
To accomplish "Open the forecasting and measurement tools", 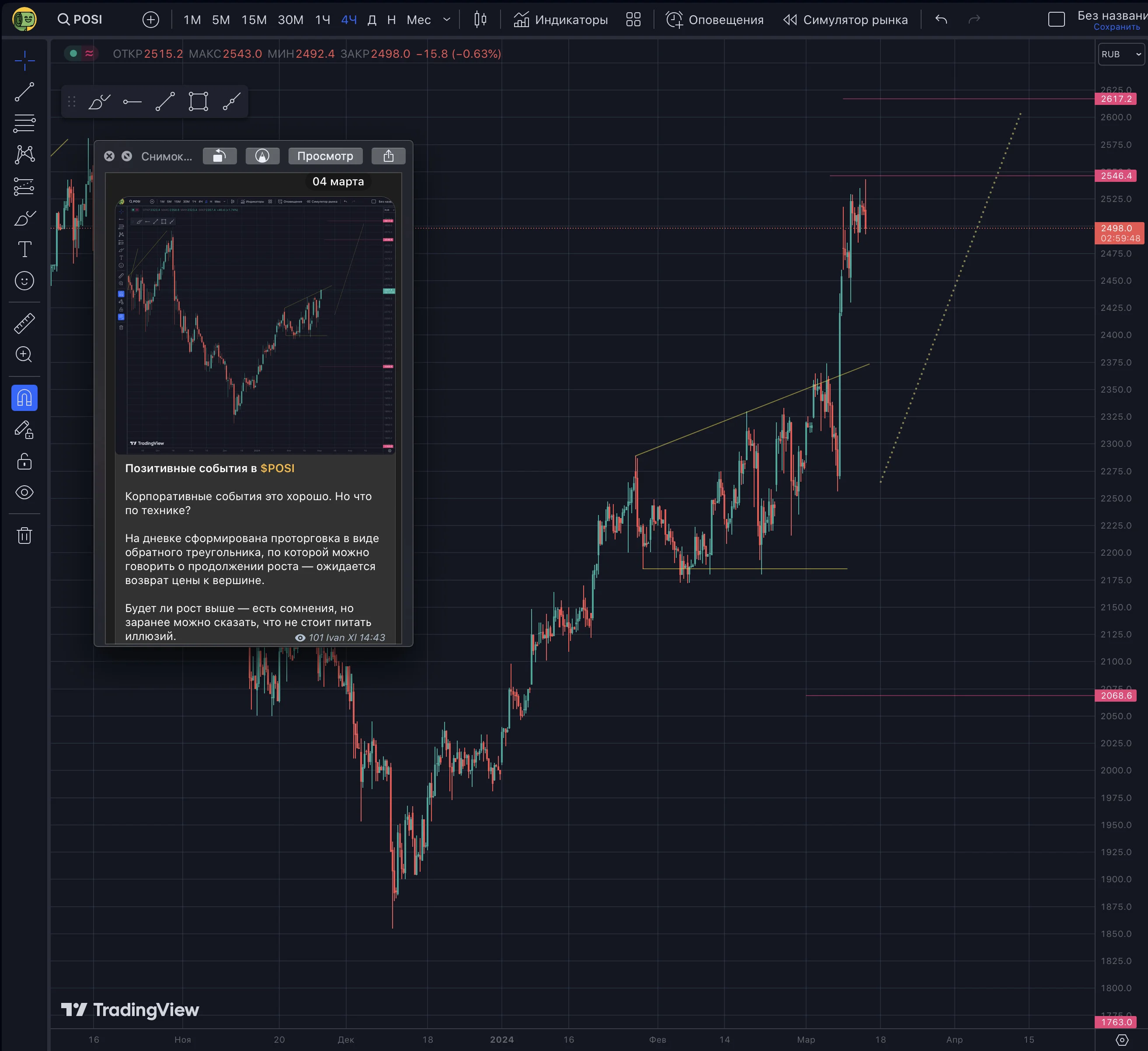I will pyautogui.click(x=24, y=186).
